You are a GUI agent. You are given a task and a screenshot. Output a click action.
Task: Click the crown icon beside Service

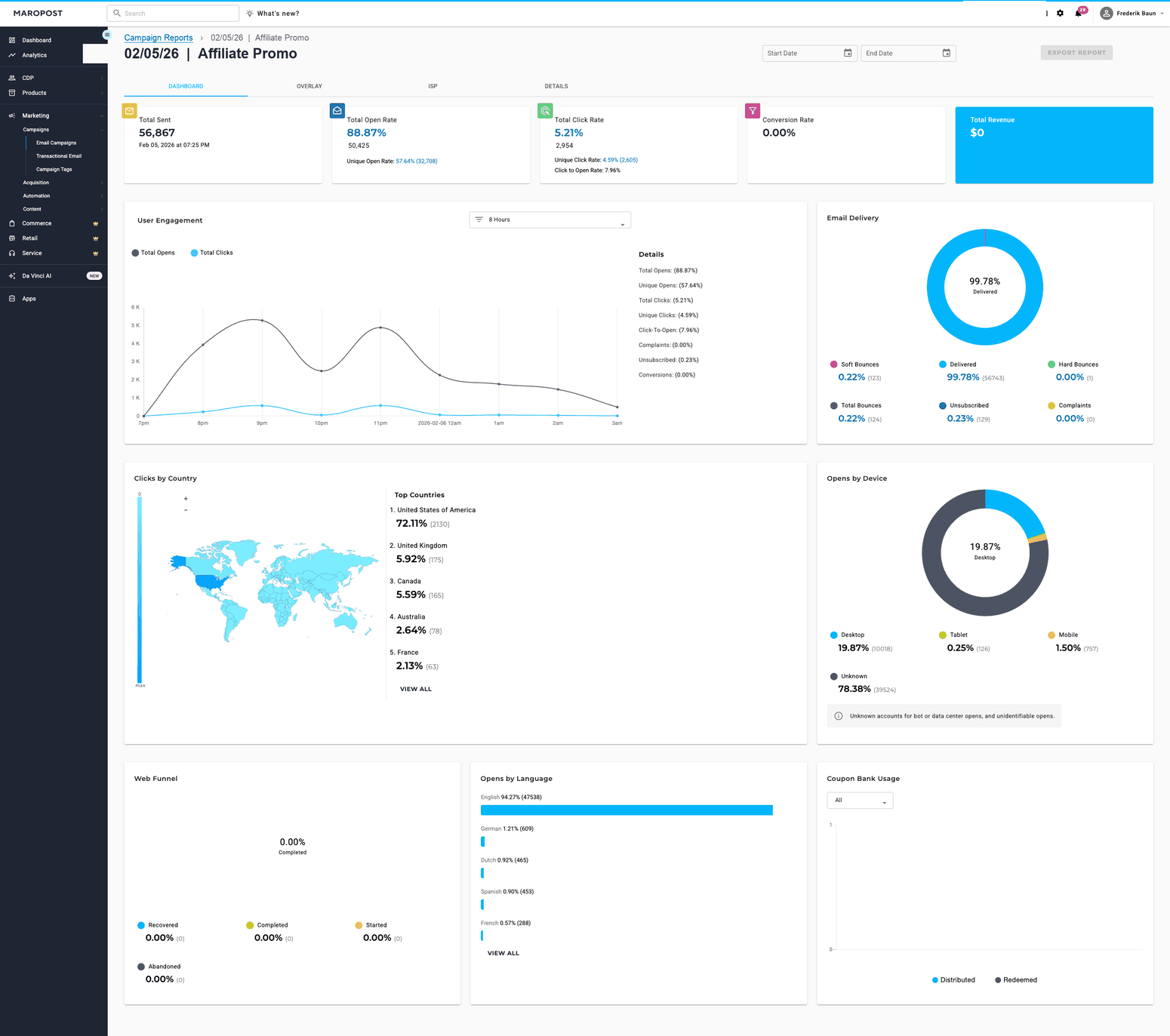(96, 254)
